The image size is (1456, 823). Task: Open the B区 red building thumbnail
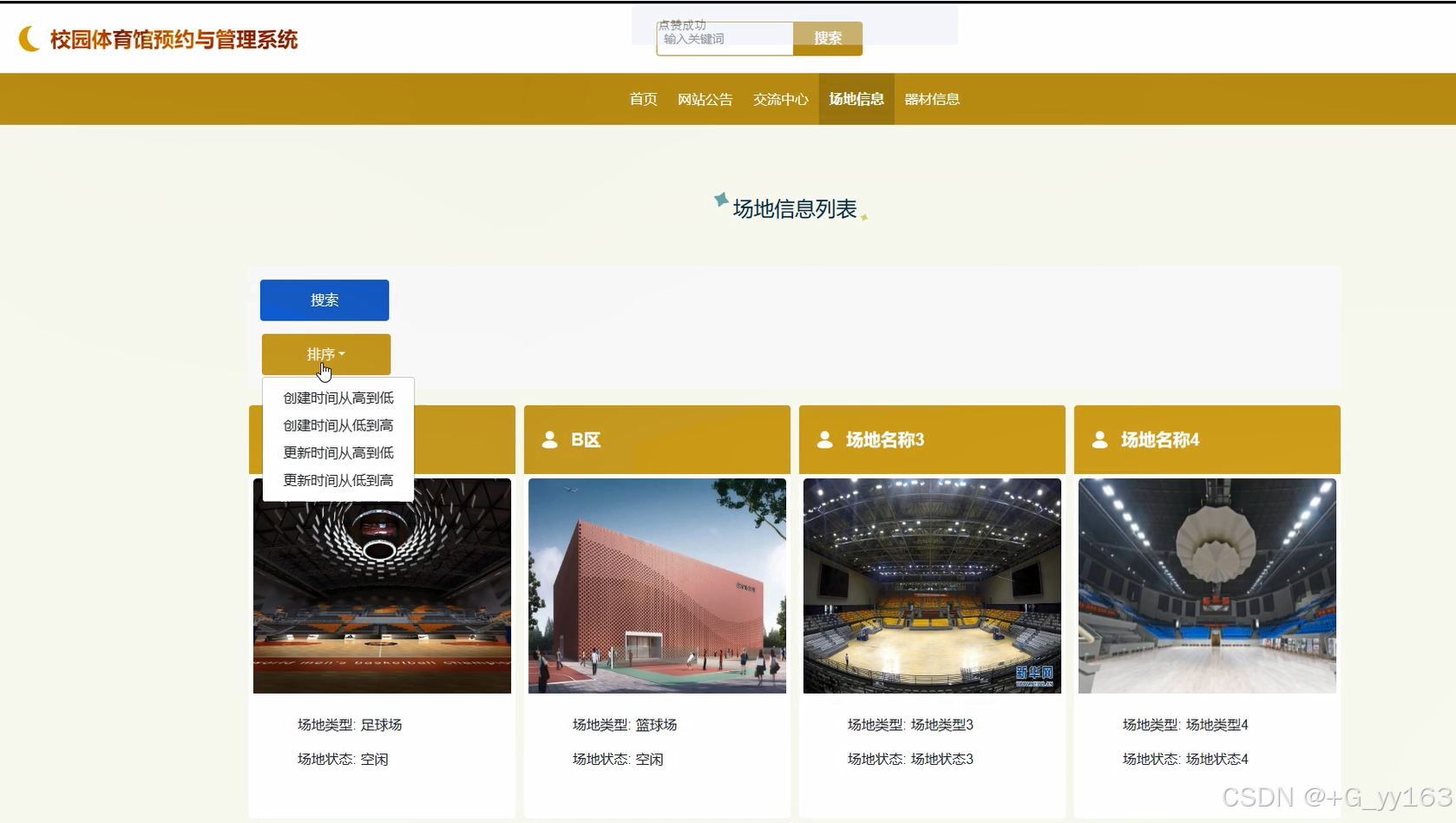click(x=657, y=586)
